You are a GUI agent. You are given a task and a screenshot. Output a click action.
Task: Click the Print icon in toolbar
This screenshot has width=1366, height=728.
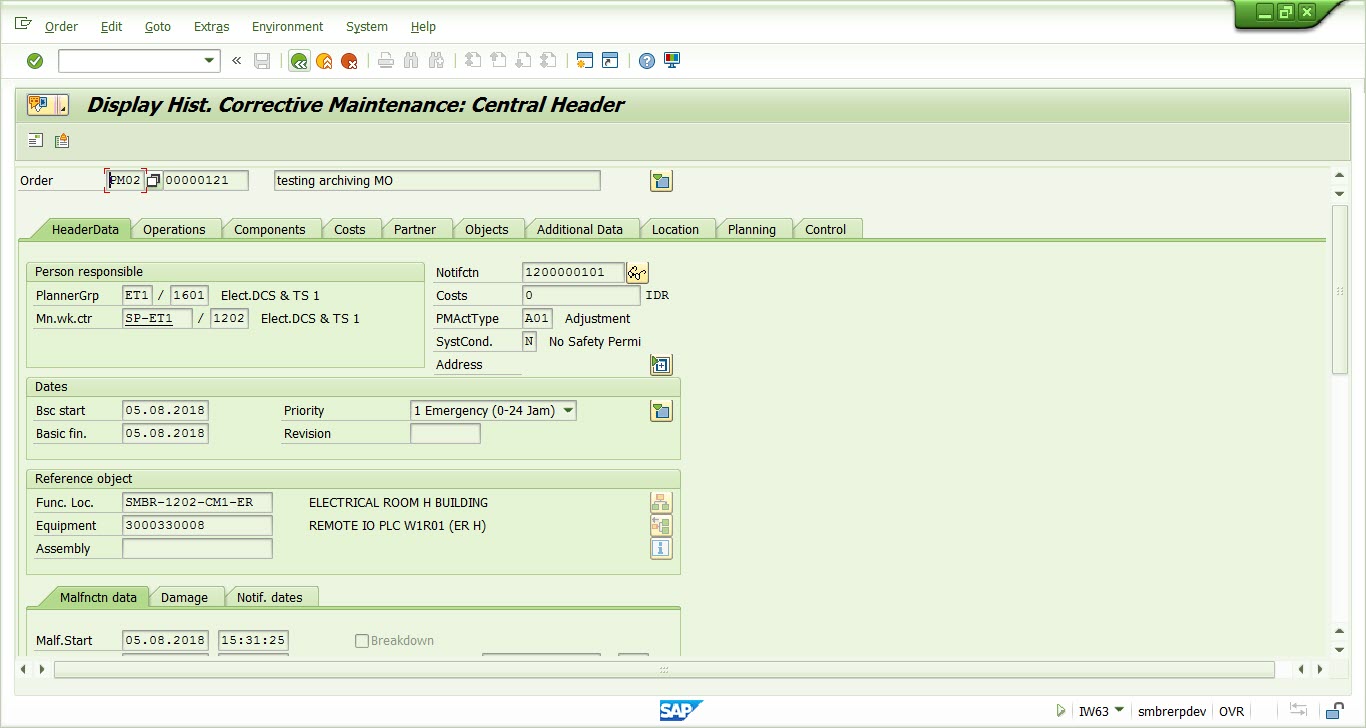(x=386, y=61)
